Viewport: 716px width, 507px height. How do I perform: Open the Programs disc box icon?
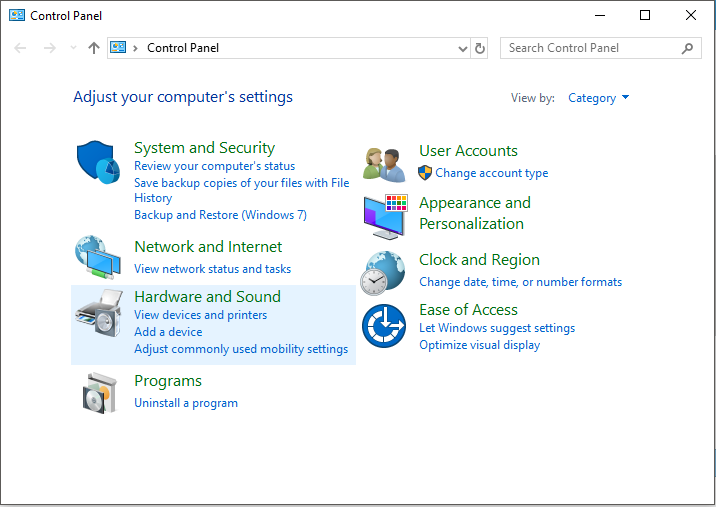pos(99,393)
